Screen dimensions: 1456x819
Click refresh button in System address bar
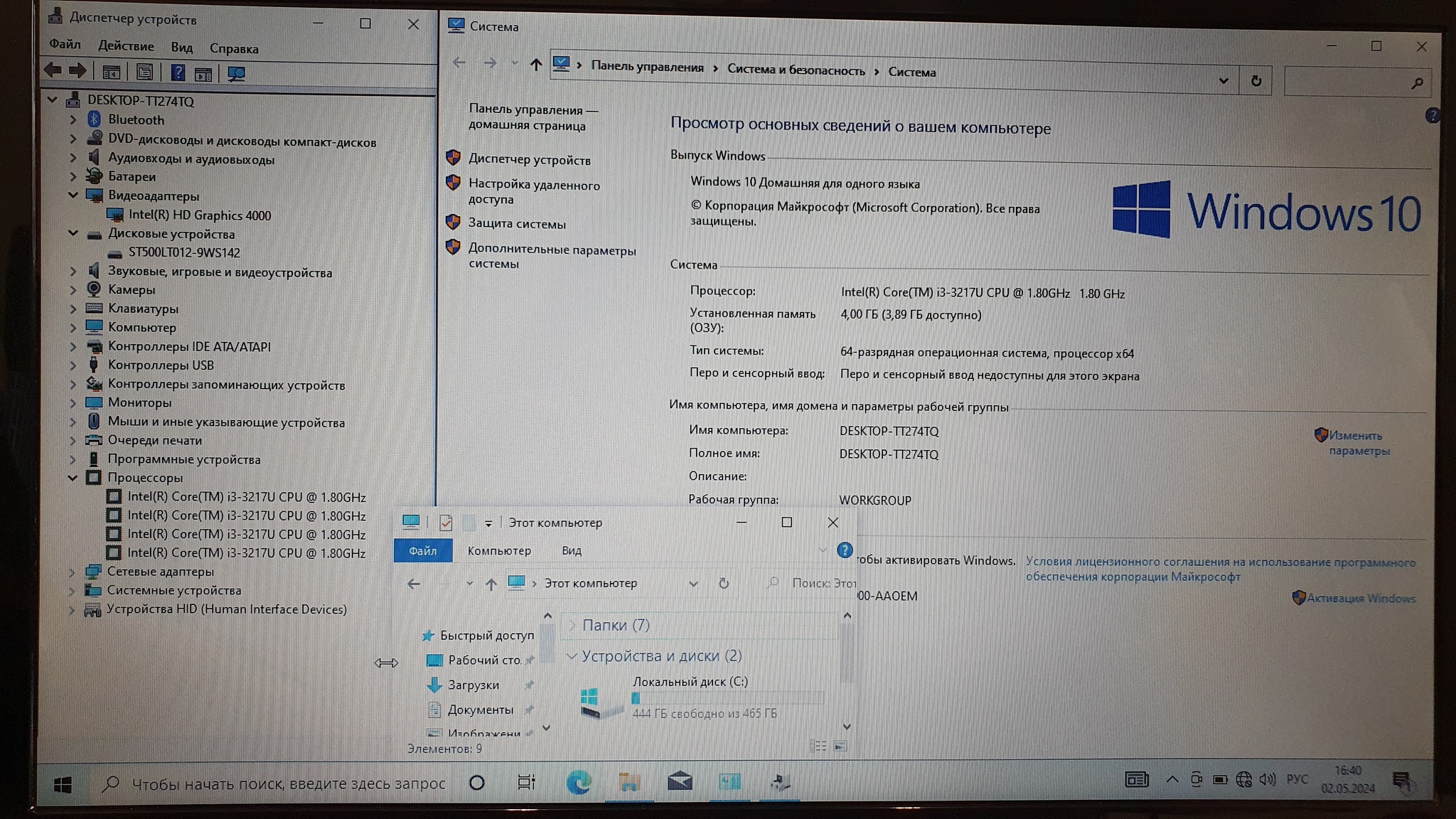tap(1256, 81)
